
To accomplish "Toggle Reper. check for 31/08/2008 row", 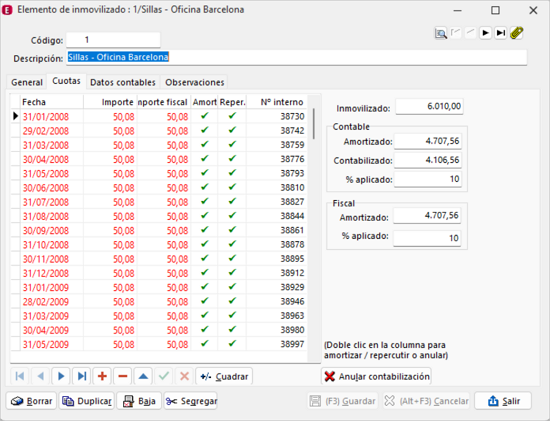I will coord(232,215).
